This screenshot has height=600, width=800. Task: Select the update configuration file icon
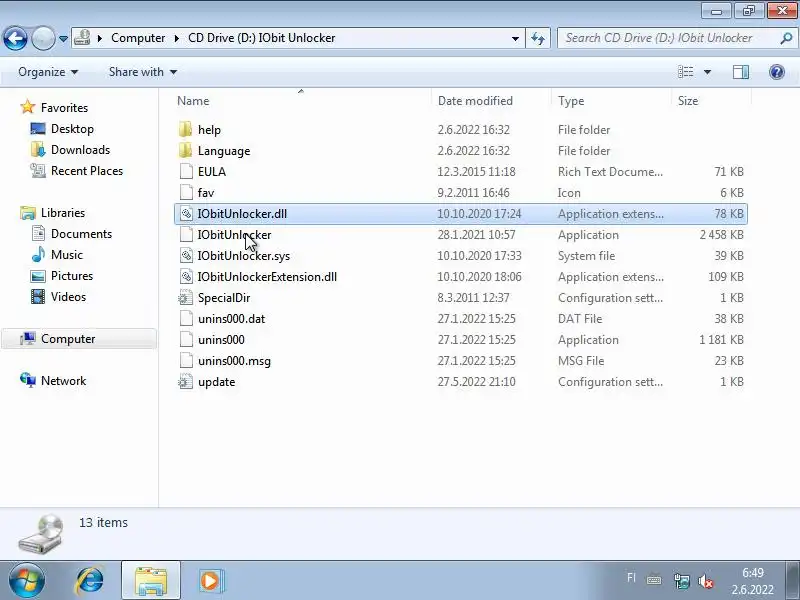[186, 382]
